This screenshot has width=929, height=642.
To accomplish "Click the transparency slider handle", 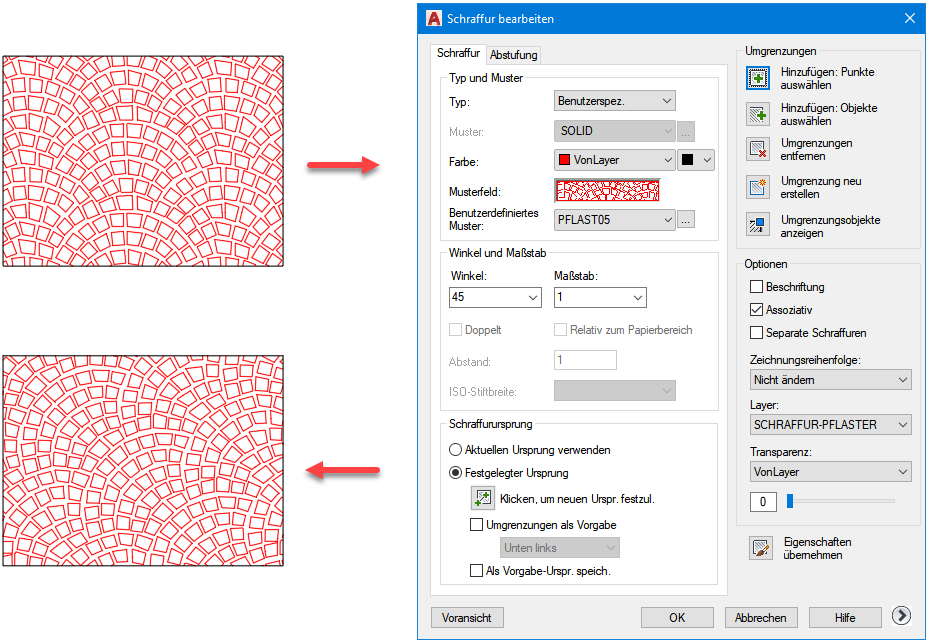I will point(789,500).
